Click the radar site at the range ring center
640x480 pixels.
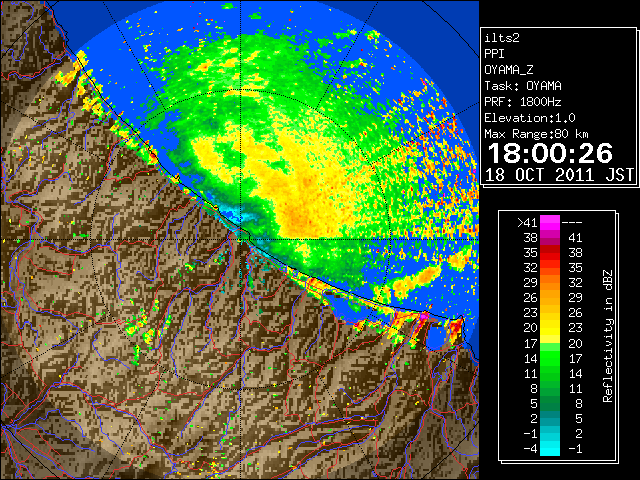point(240,240)
